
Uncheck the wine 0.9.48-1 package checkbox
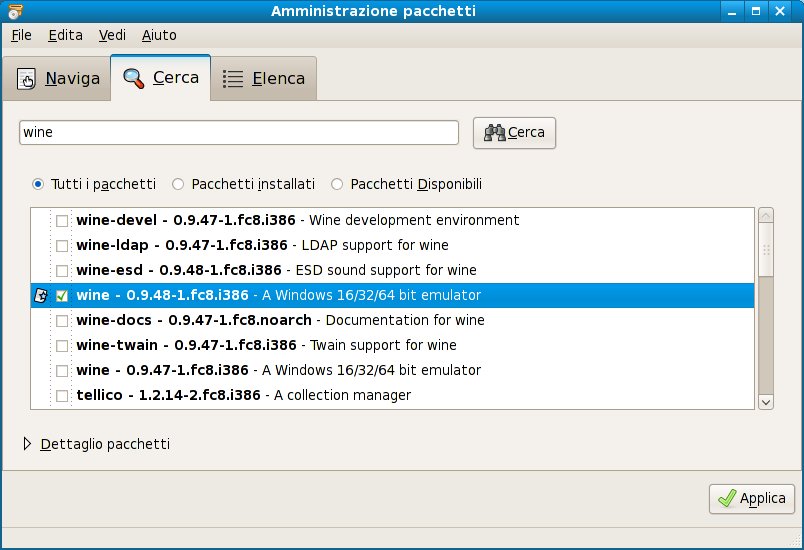62,295
